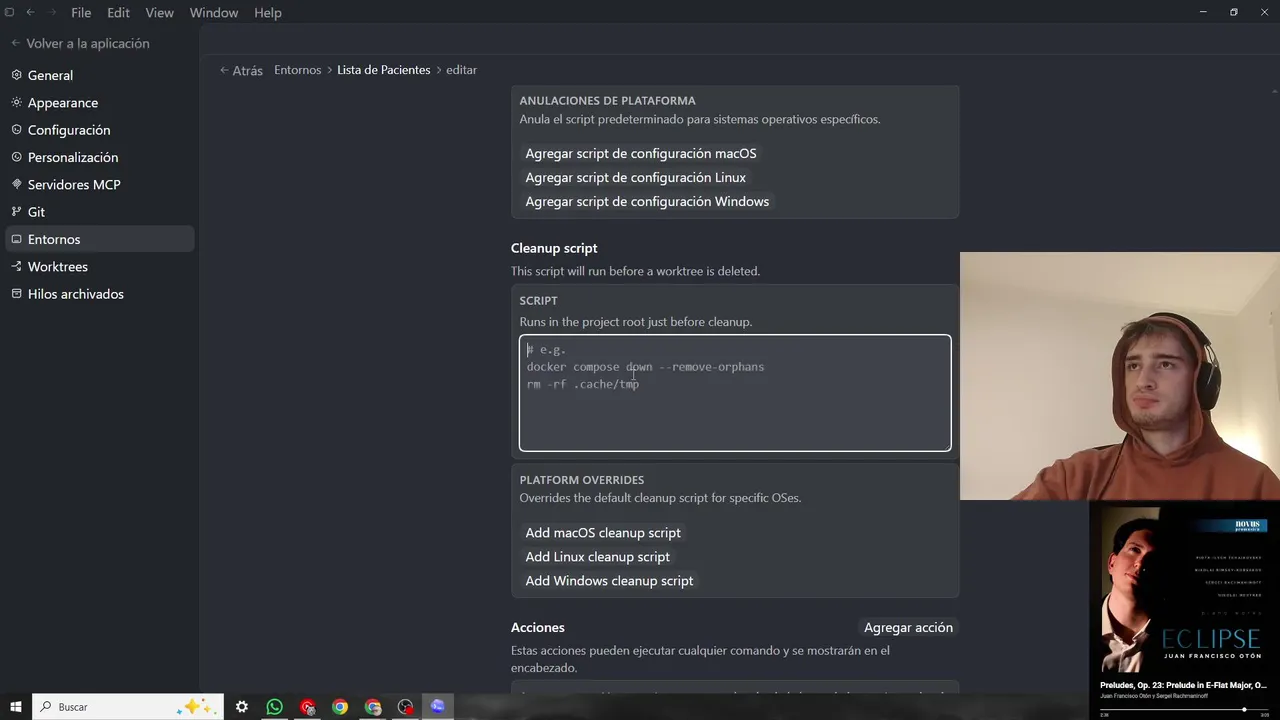Click the Worktrees sidebar icon
This screenshot has height=720, width=1280.
point(16,266)
